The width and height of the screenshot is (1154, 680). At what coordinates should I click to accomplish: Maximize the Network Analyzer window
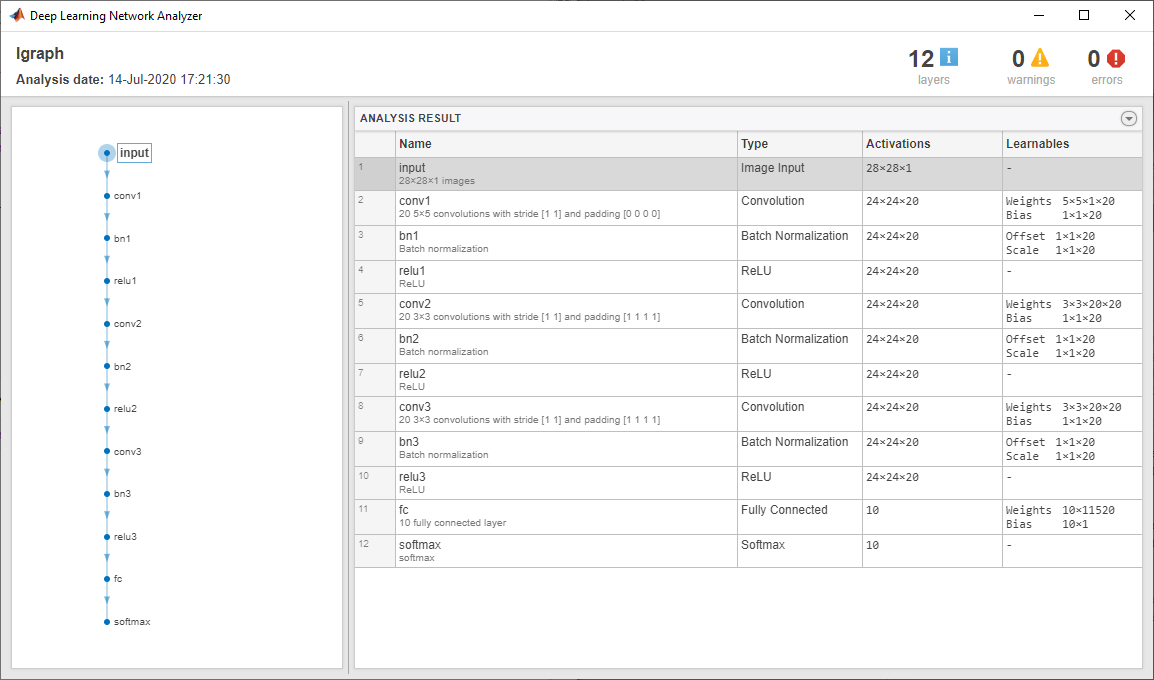1083,15
